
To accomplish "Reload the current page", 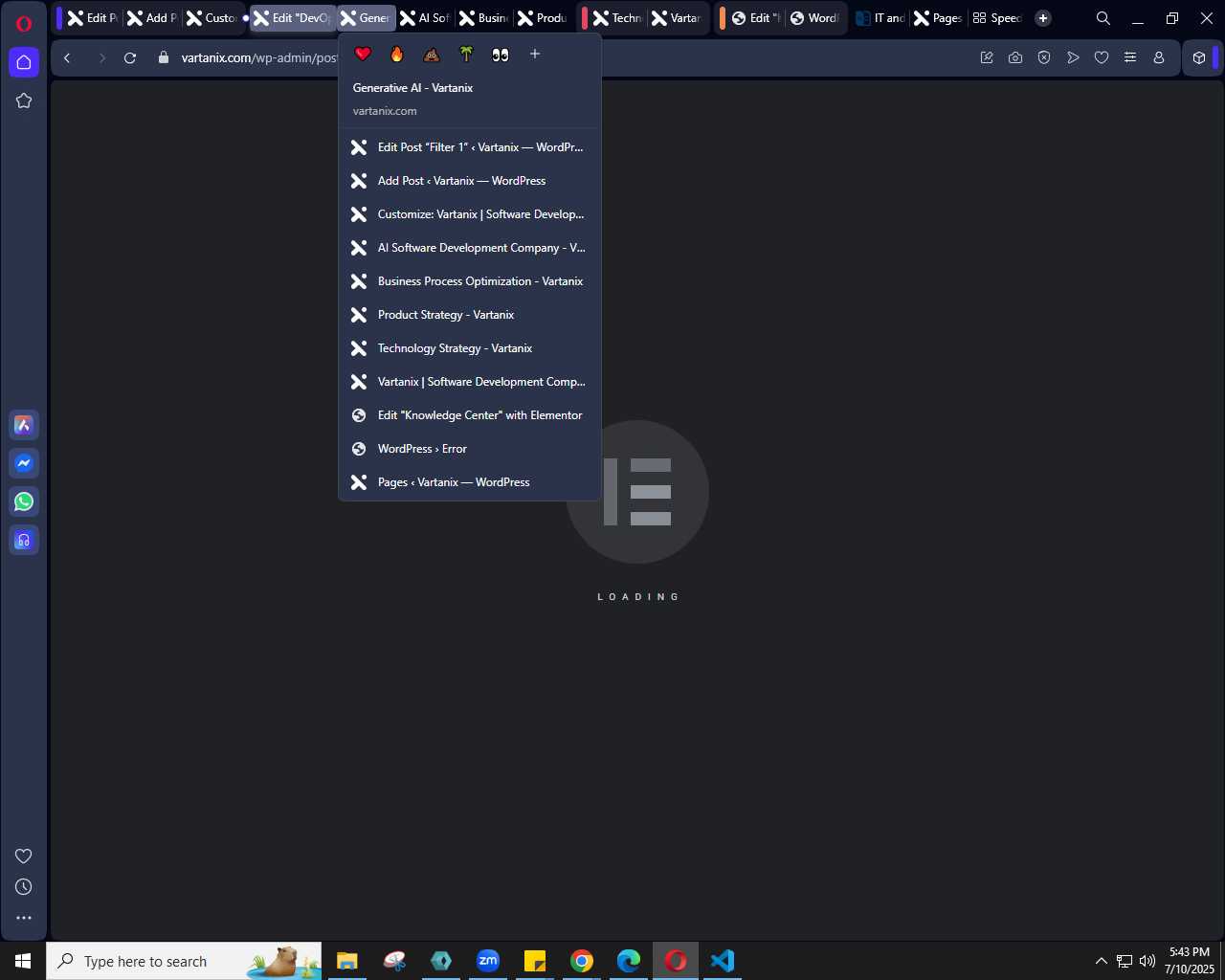I will (x=130, y=57).
